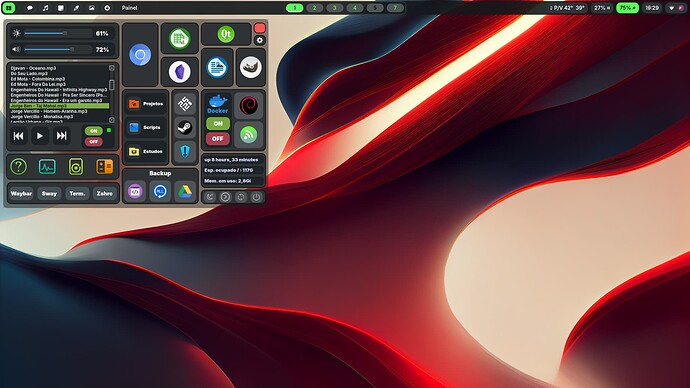
Task: Open the teal system monitor icon
Action: point(47,167)
